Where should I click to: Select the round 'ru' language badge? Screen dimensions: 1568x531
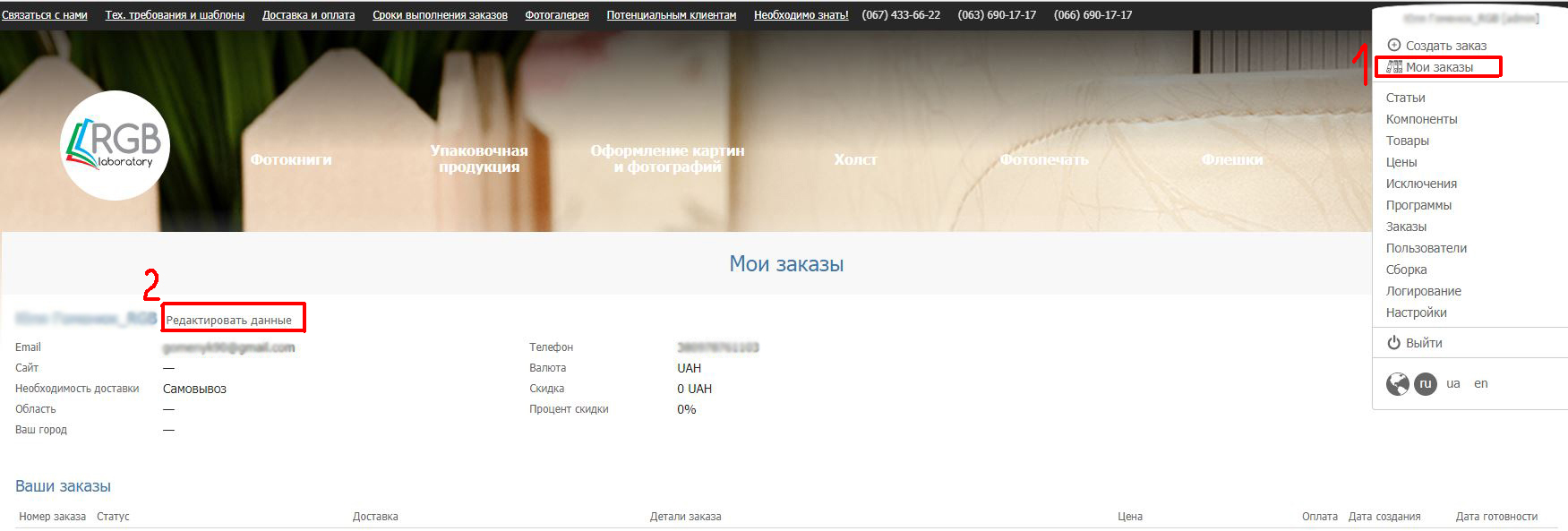1425,383
